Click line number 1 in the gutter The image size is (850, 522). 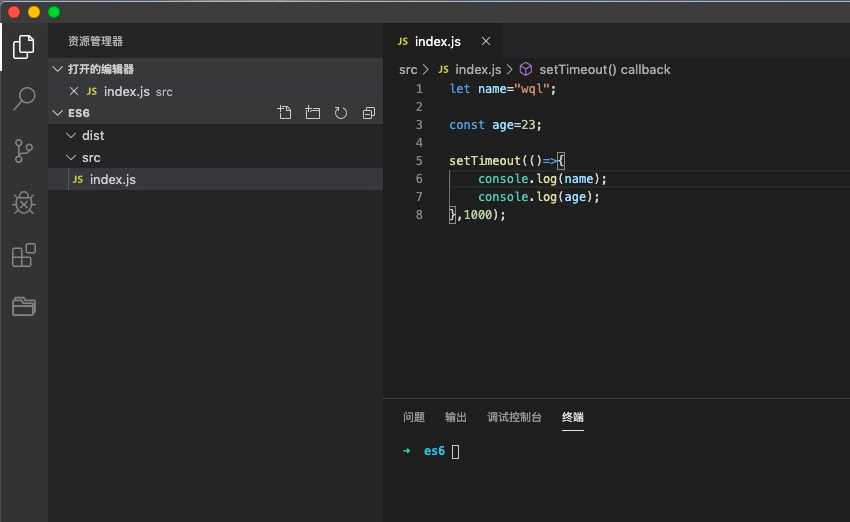point(419,88)
